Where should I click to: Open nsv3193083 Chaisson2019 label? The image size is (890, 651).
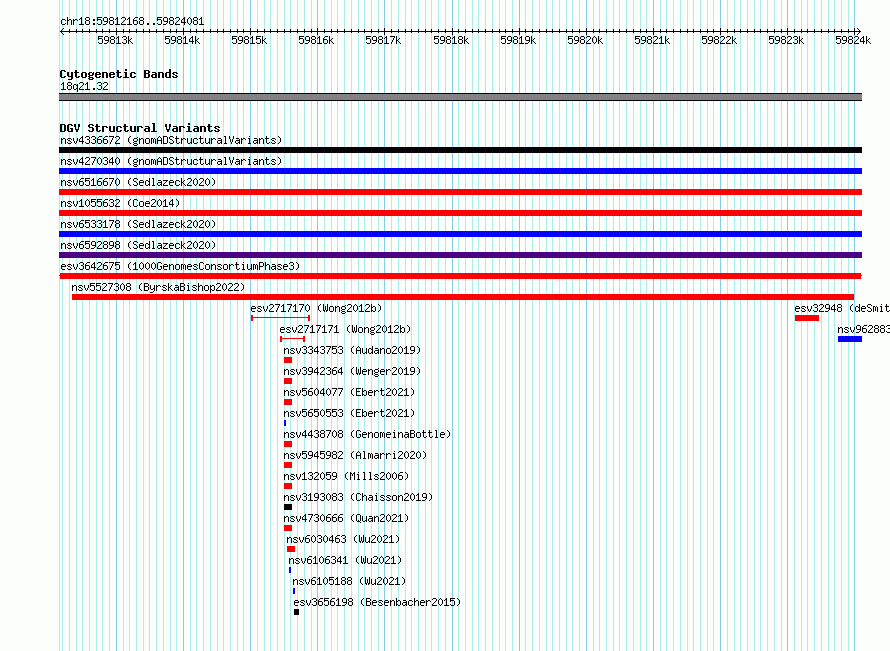pos(358,497)
